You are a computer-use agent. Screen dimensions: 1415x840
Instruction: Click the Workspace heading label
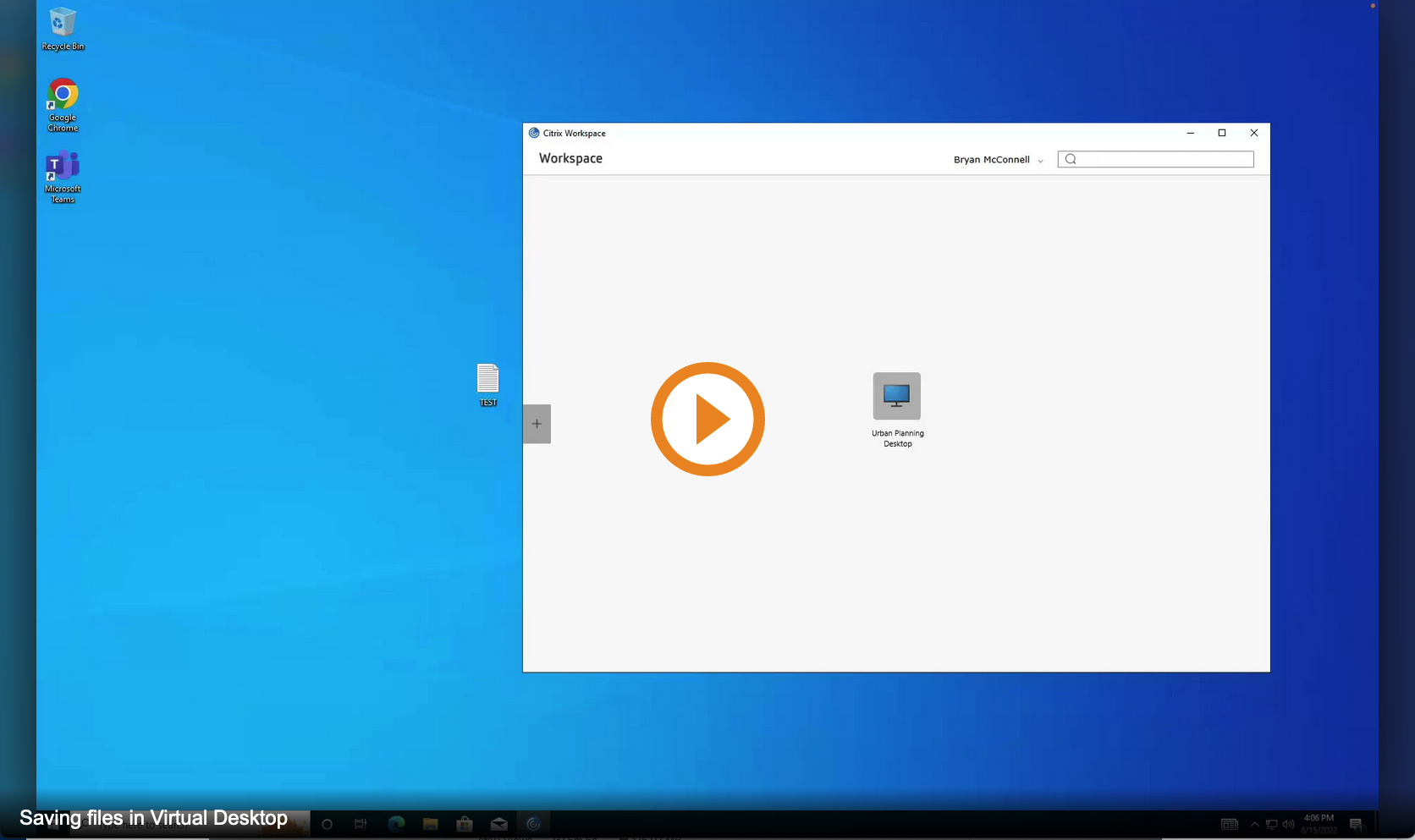570,158
